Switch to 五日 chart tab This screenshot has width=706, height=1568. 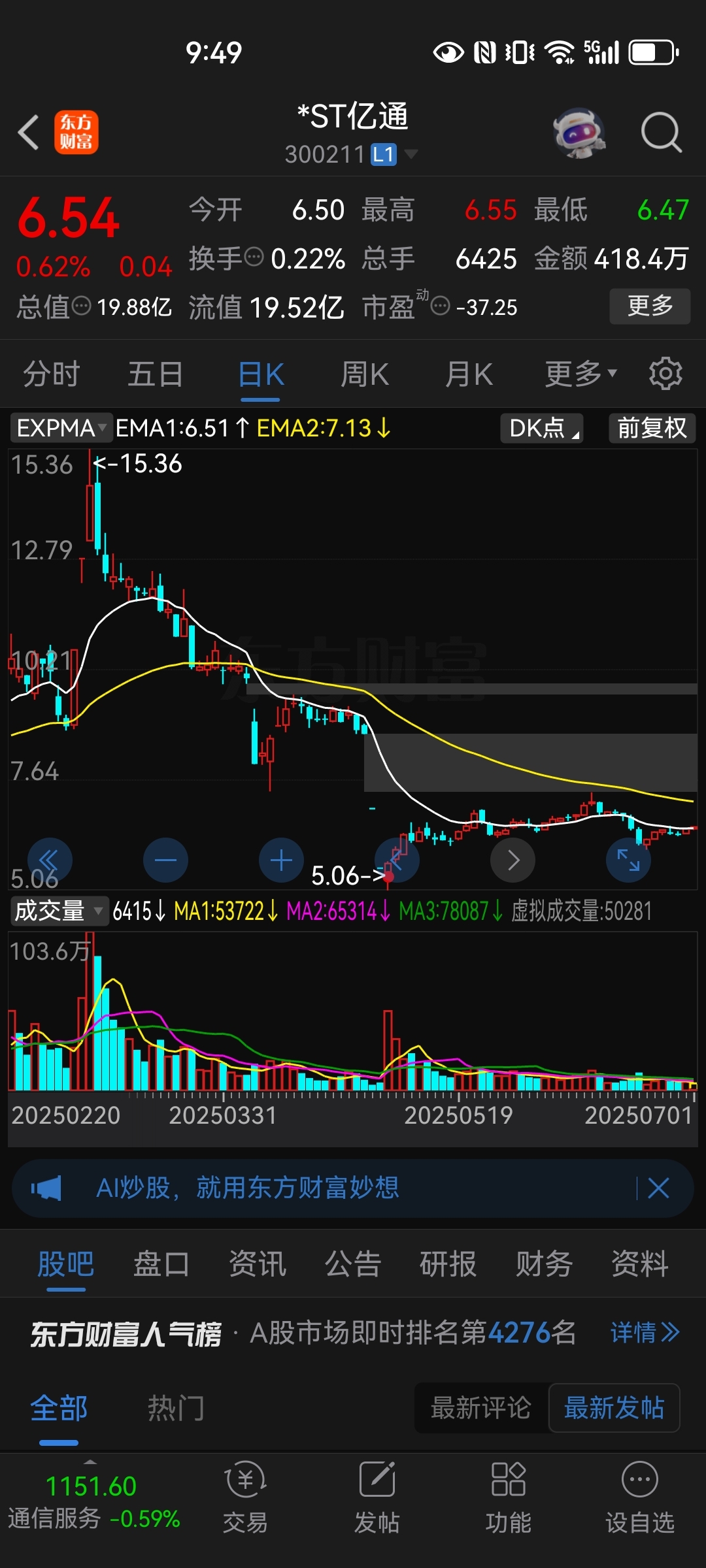click(156, 374)
